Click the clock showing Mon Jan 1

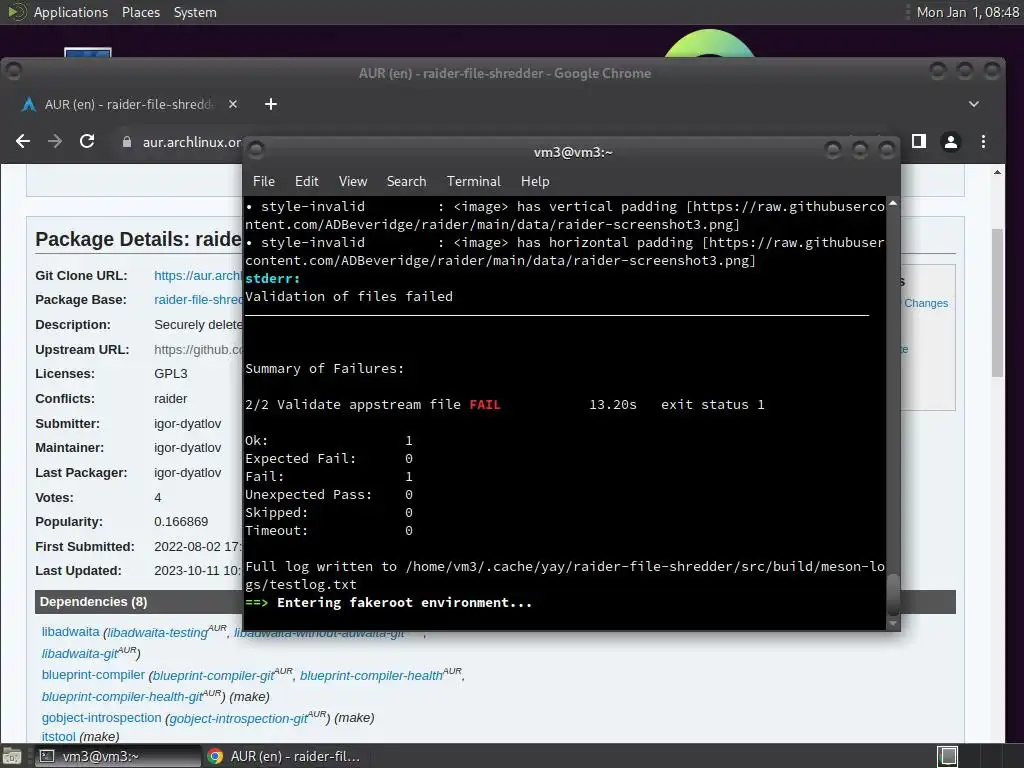(x=967, y=12)
